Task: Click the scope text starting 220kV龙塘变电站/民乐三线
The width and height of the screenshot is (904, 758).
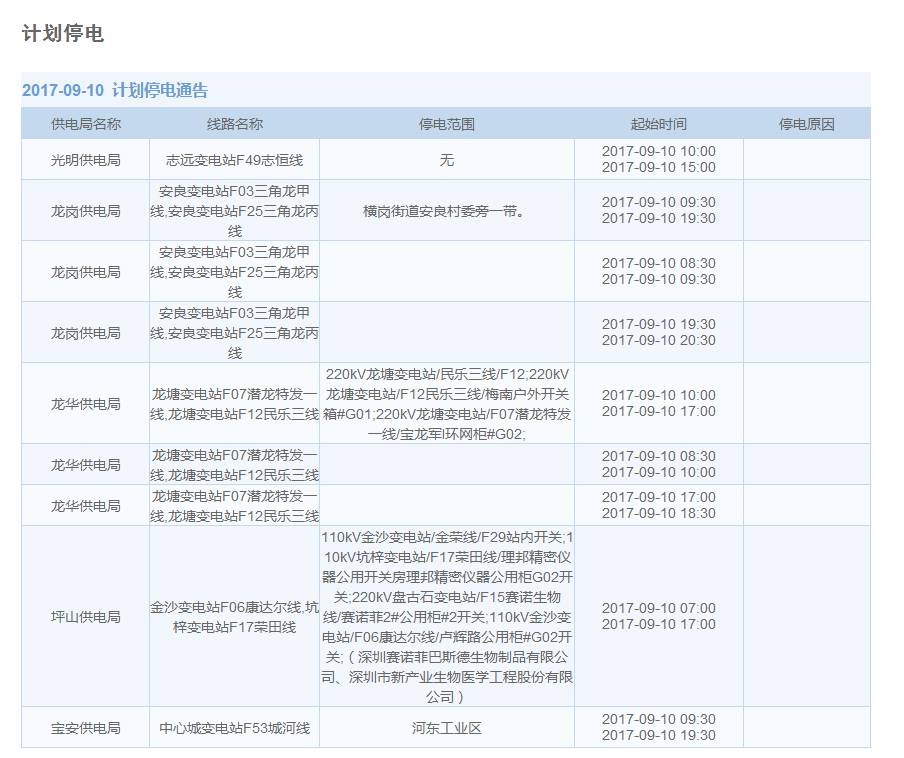Action: click(x=446, y=403)
